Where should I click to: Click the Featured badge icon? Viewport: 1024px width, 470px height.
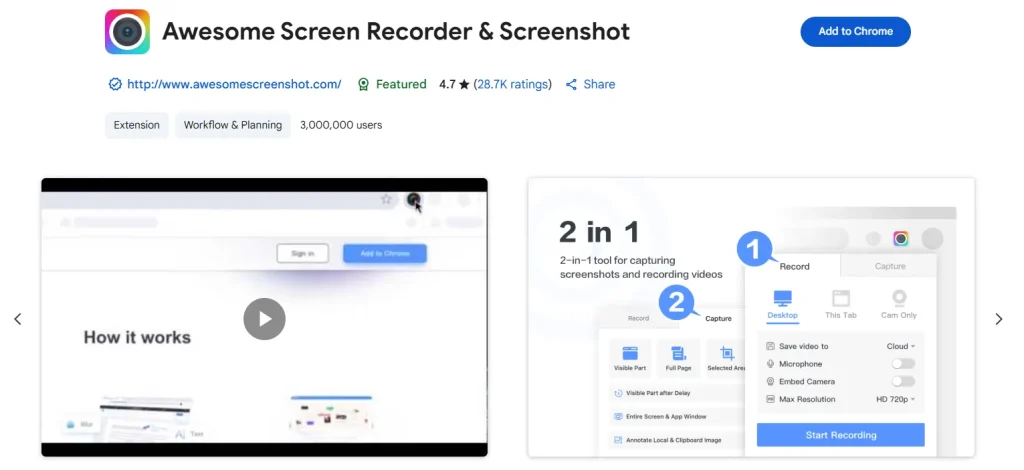tap(364, 84)
